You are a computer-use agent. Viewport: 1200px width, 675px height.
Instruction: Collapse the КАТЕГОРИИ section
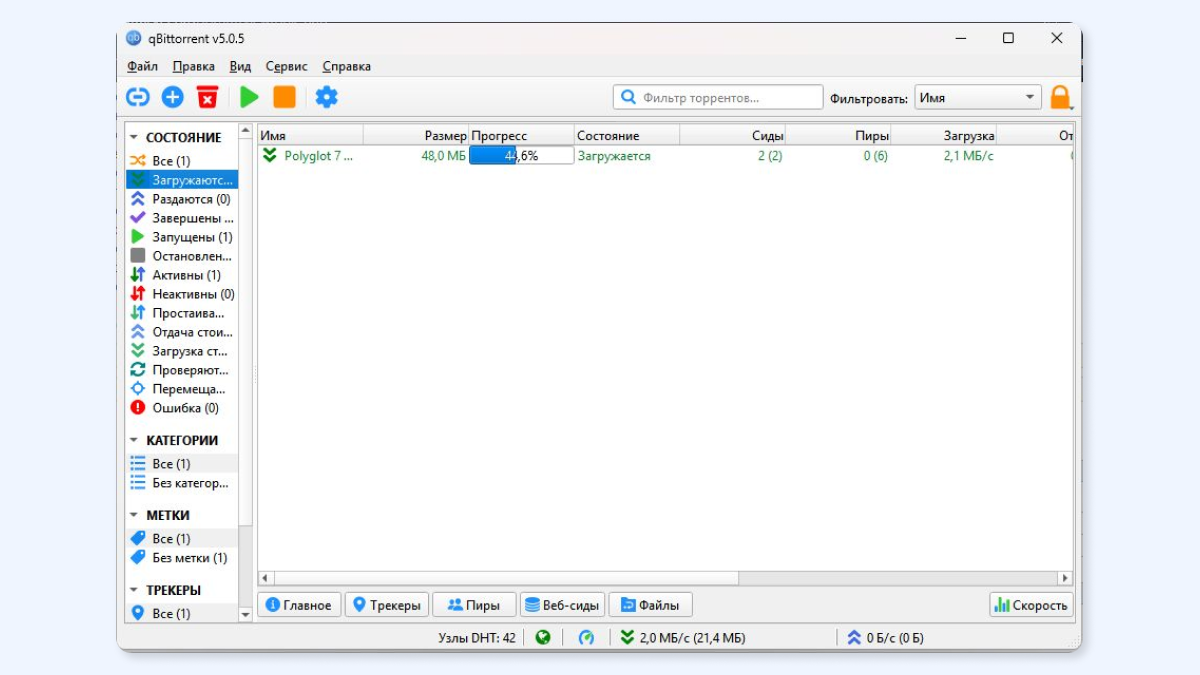[x=134, y=440]
